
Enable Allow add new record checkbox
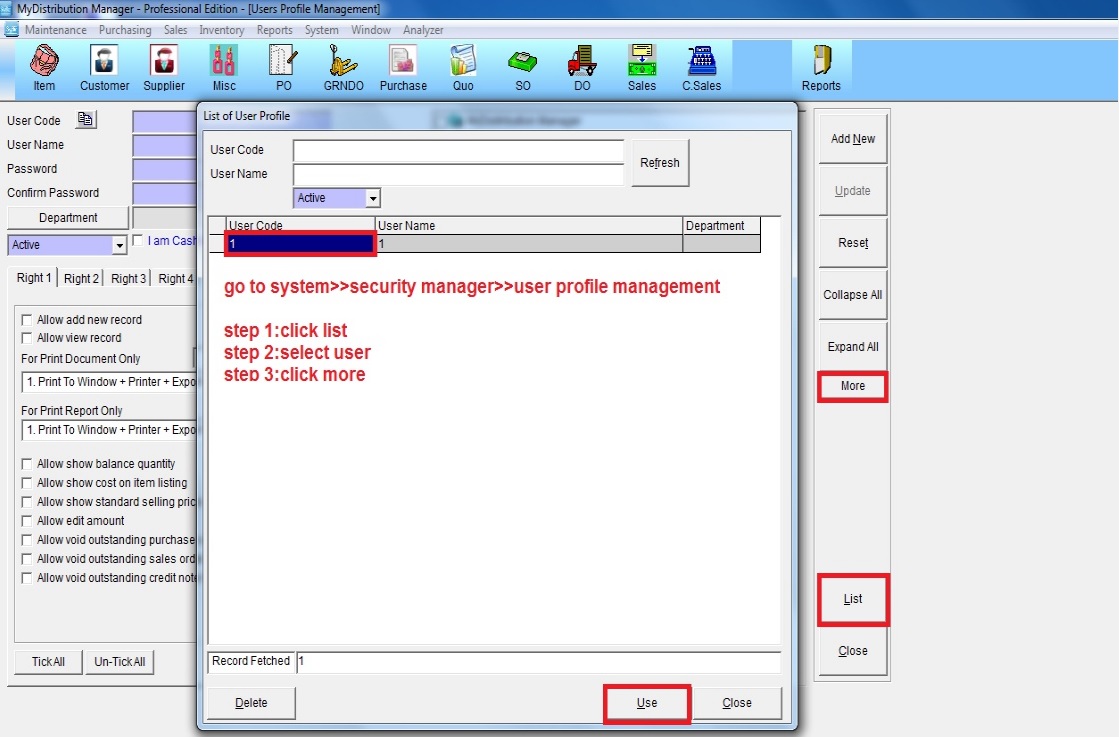[x=28, y=320]
